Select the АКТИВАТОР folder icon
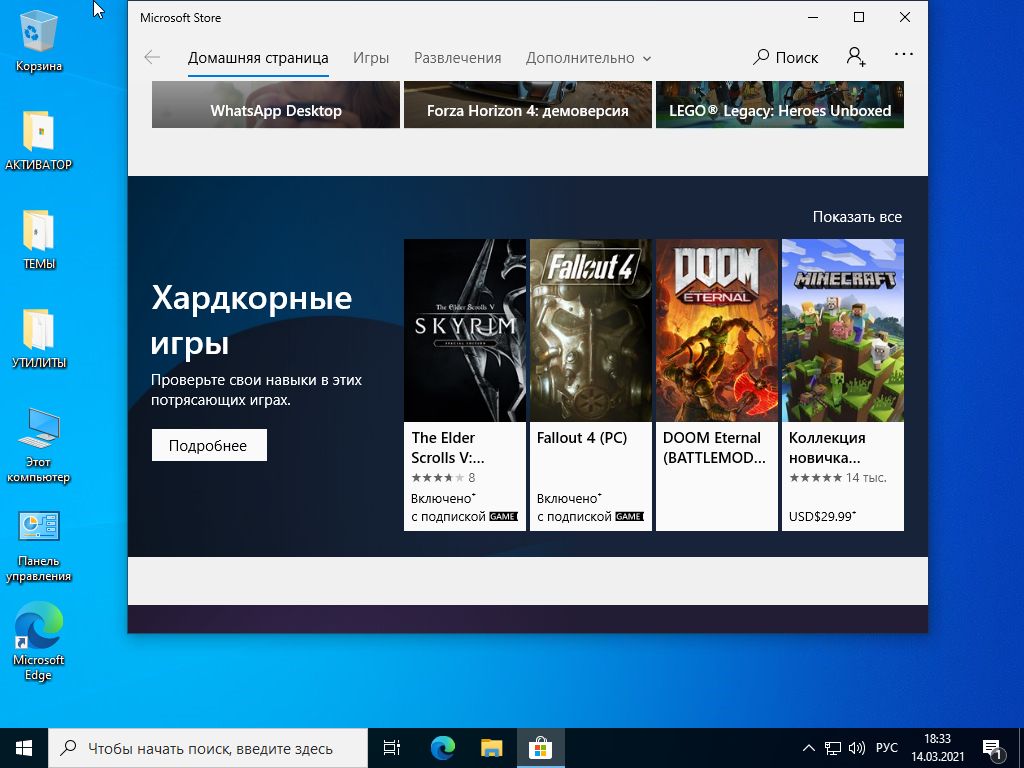Image resolution: width=1024 pixels, height=768 pixels. (x=39, y=141)
